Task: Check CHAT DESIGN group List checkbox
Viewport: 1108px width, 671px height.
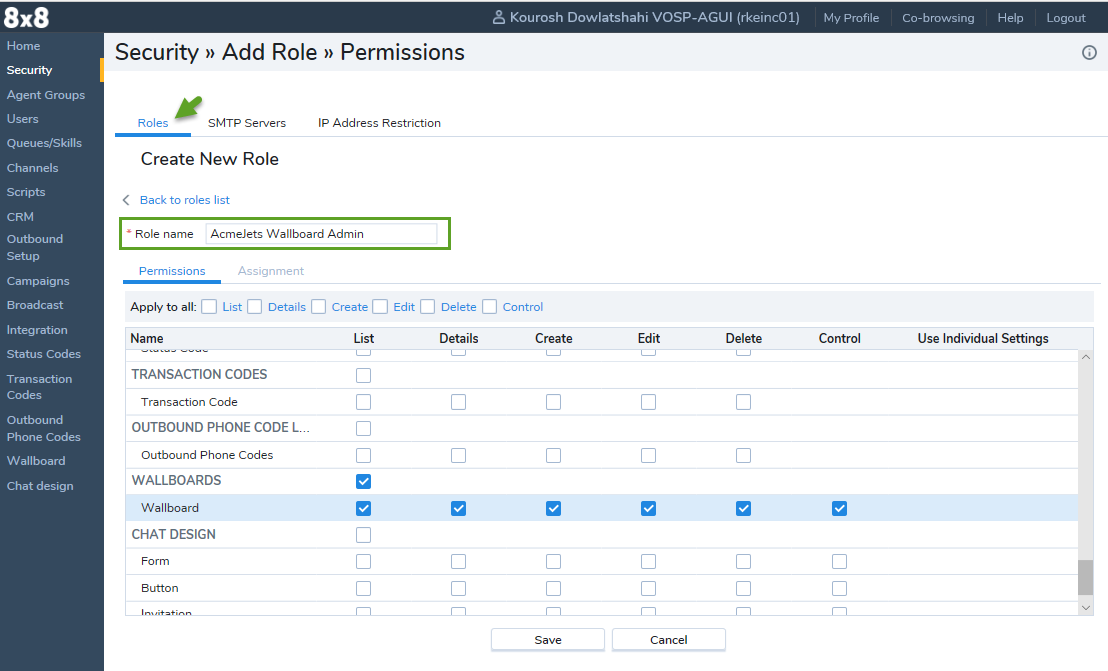Action: click(363, 535)
